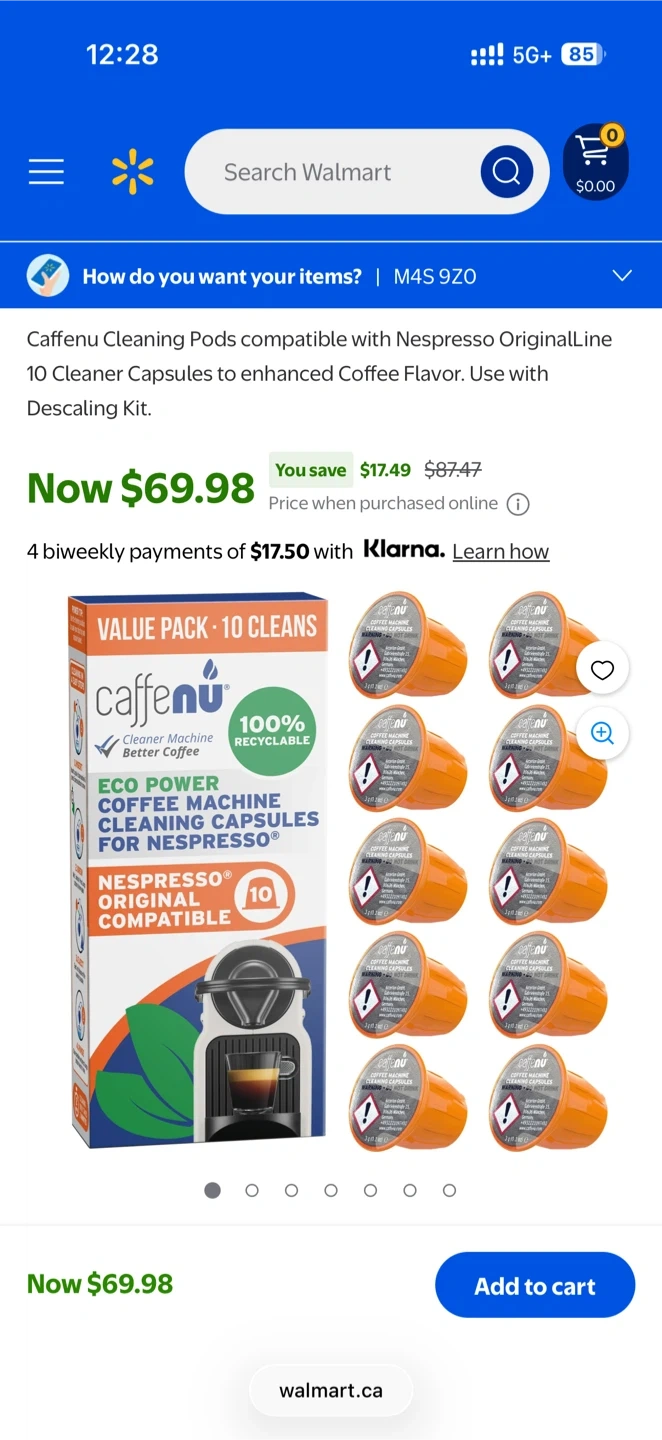The width and height of the screenshot is (662, 1440).
Task: Tap the price info circle icon
Action: (x=518, y=504)
